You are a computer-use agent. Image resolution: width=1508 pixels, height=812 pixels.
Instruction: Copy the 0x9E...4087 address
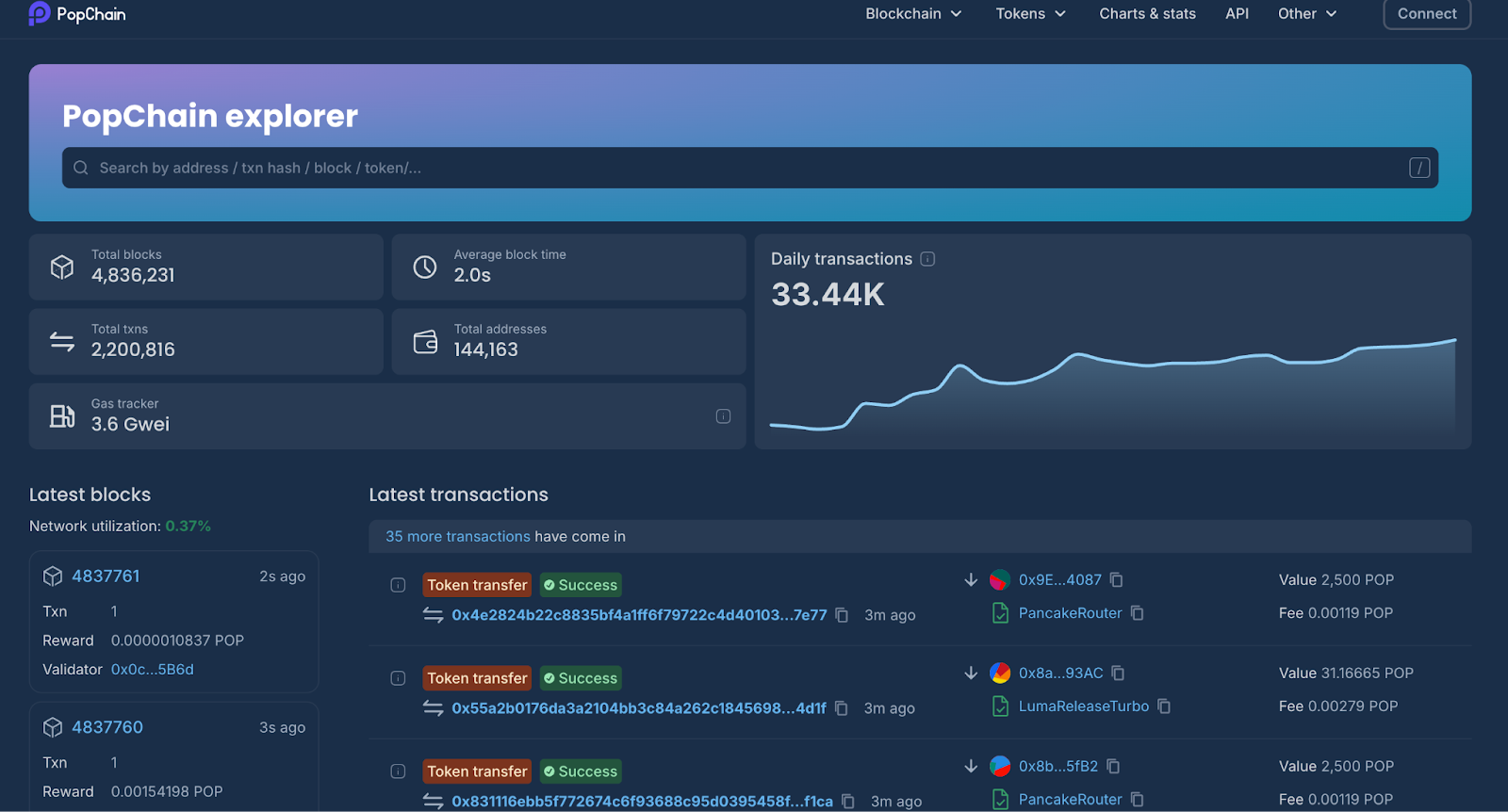click(1117, 580)
